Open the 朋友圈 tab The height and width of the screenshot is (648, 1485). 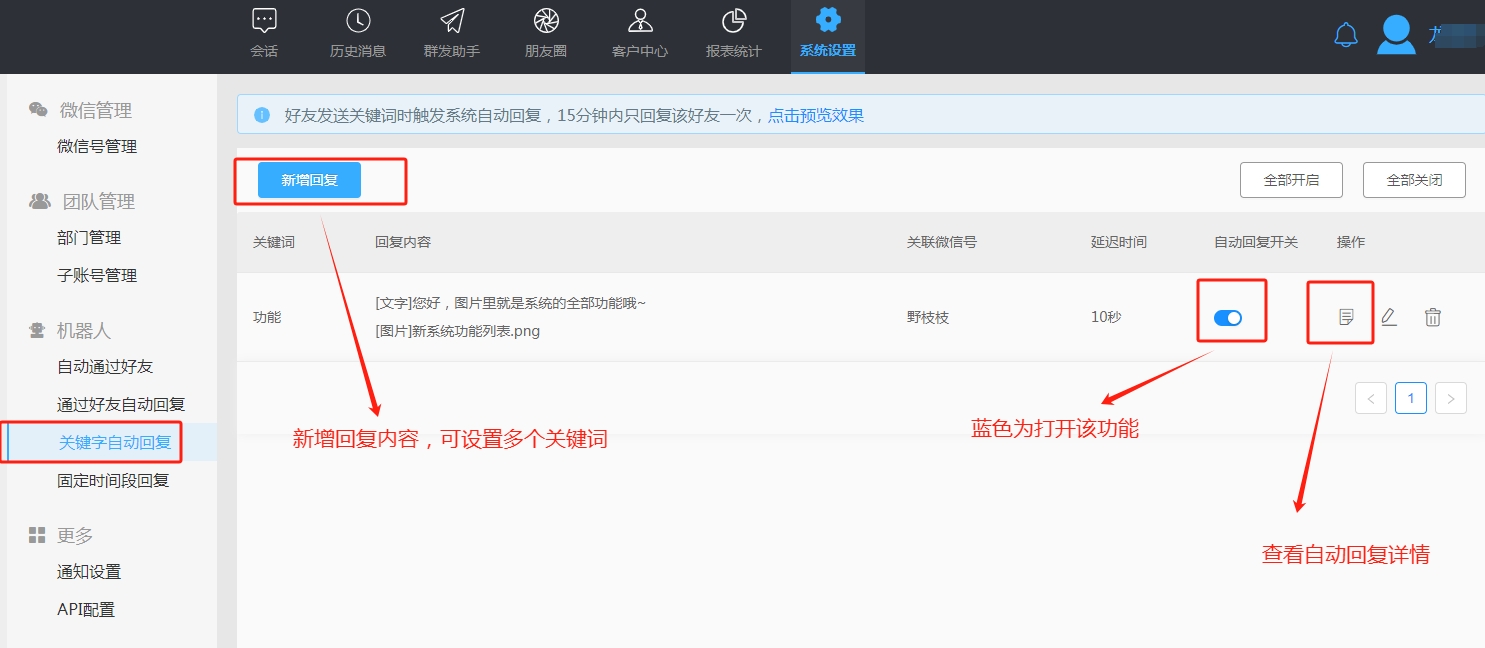click(546, 34)
